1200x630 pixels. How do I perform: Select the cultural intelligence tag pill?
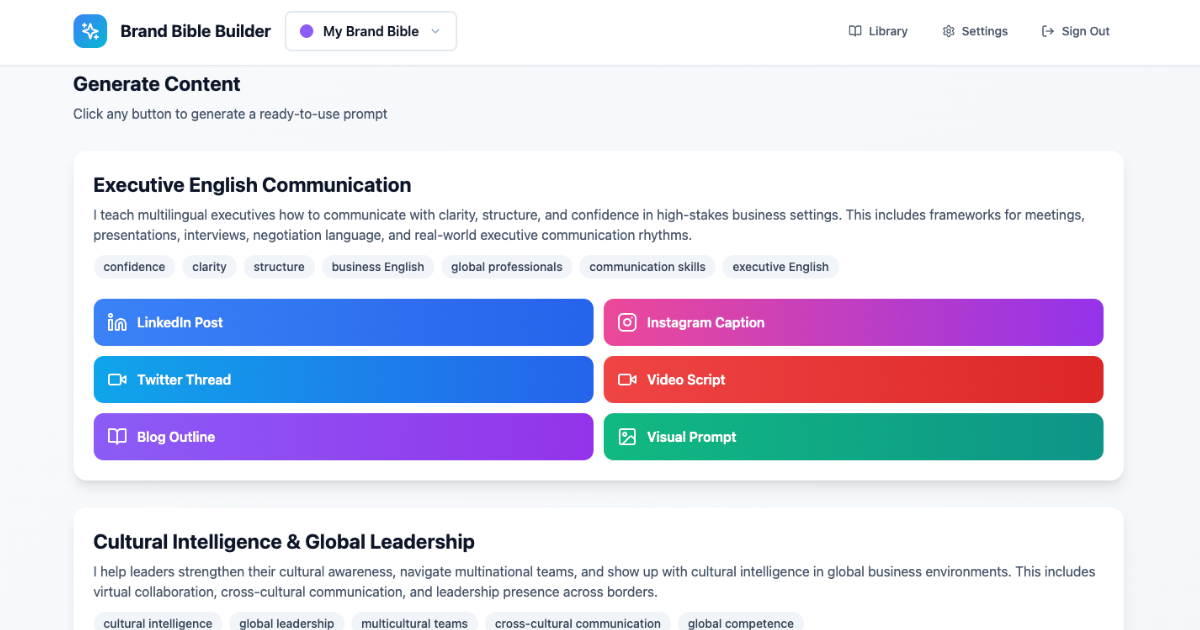point(157,622)
